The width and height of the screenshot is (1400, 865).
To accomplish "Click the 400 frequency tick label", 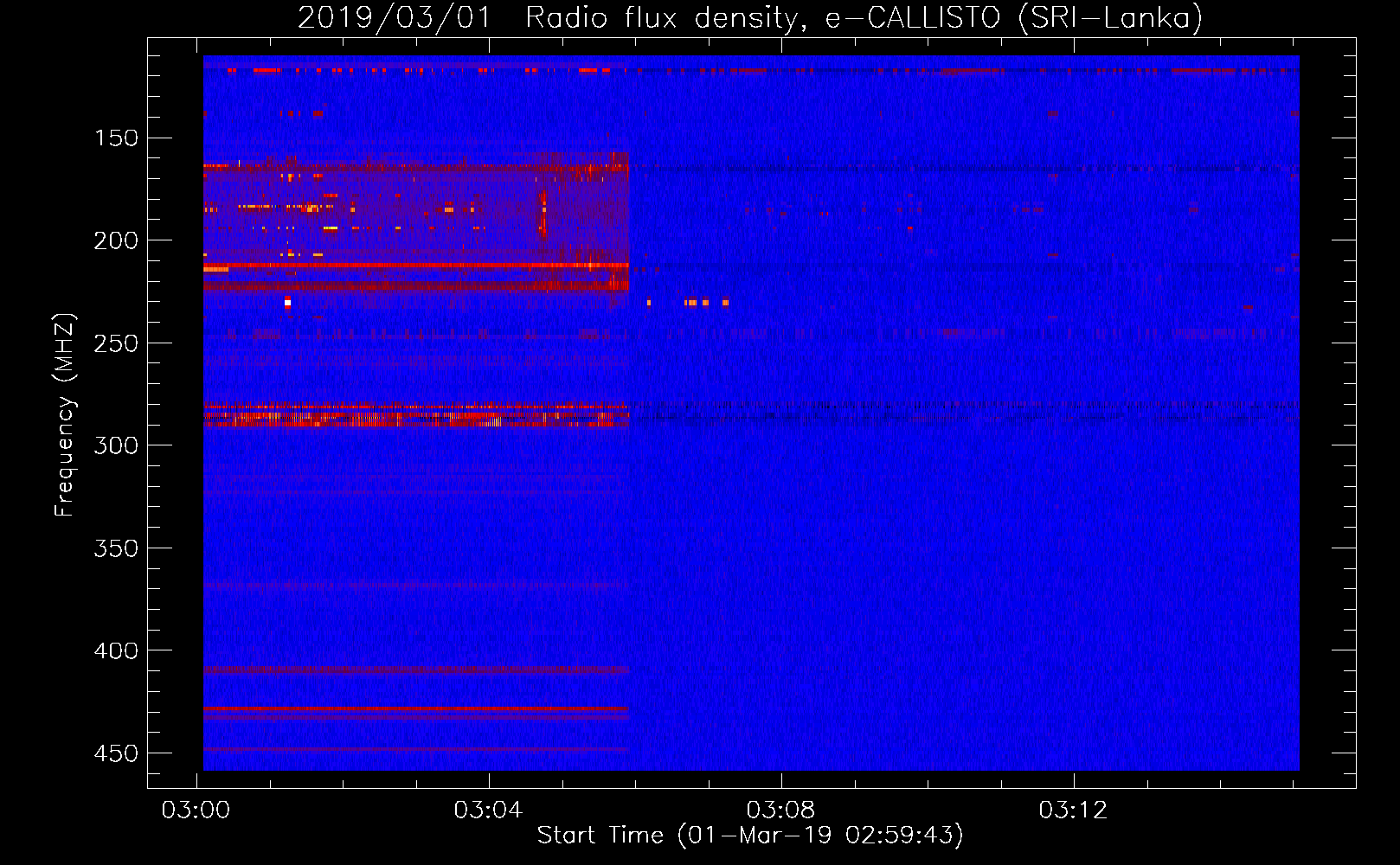I will pos(116,650).
